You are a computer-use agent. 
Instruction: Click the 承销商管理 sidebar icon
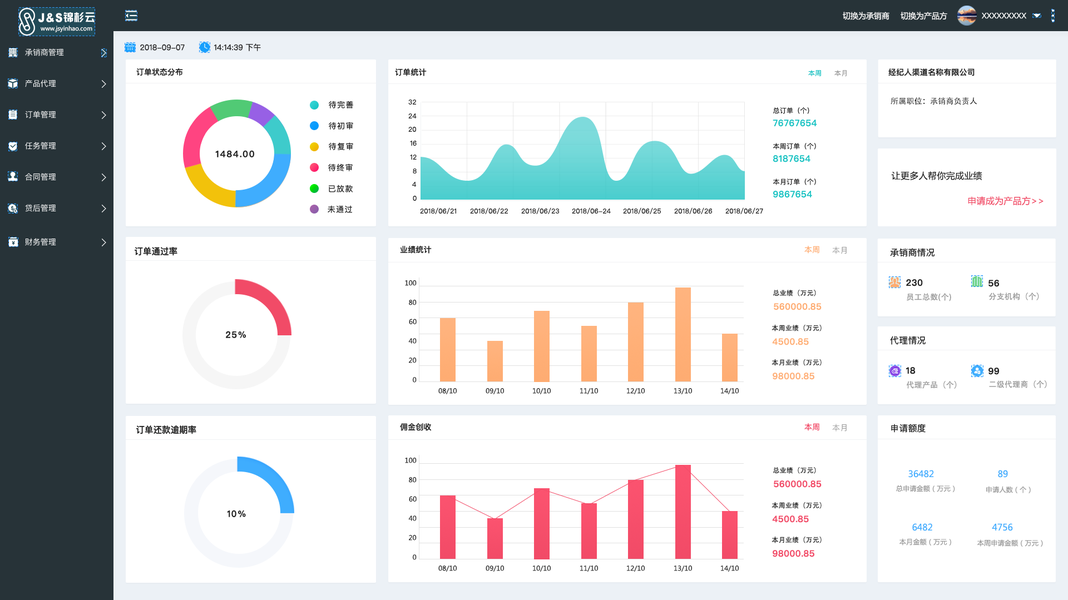(13, 52)
